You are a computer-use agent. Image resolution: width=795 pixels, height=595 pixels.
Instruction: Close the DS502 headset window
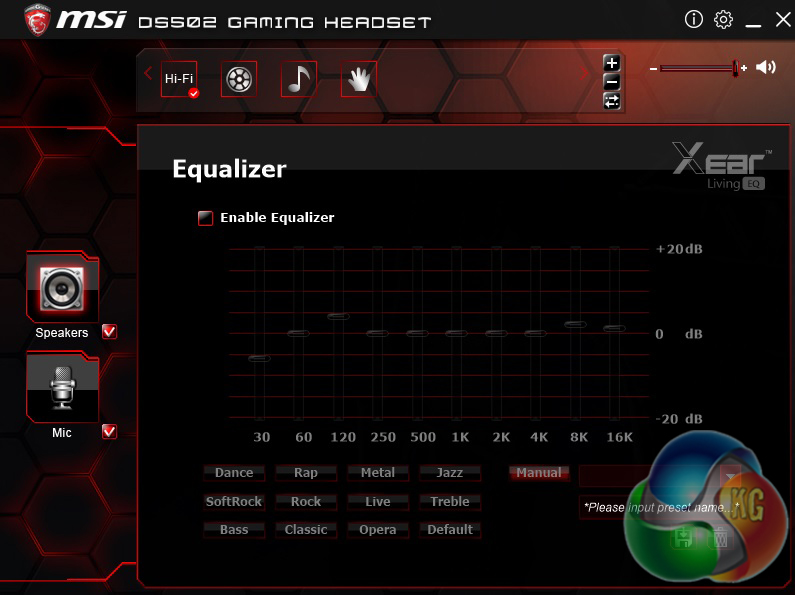pos(783,20)
